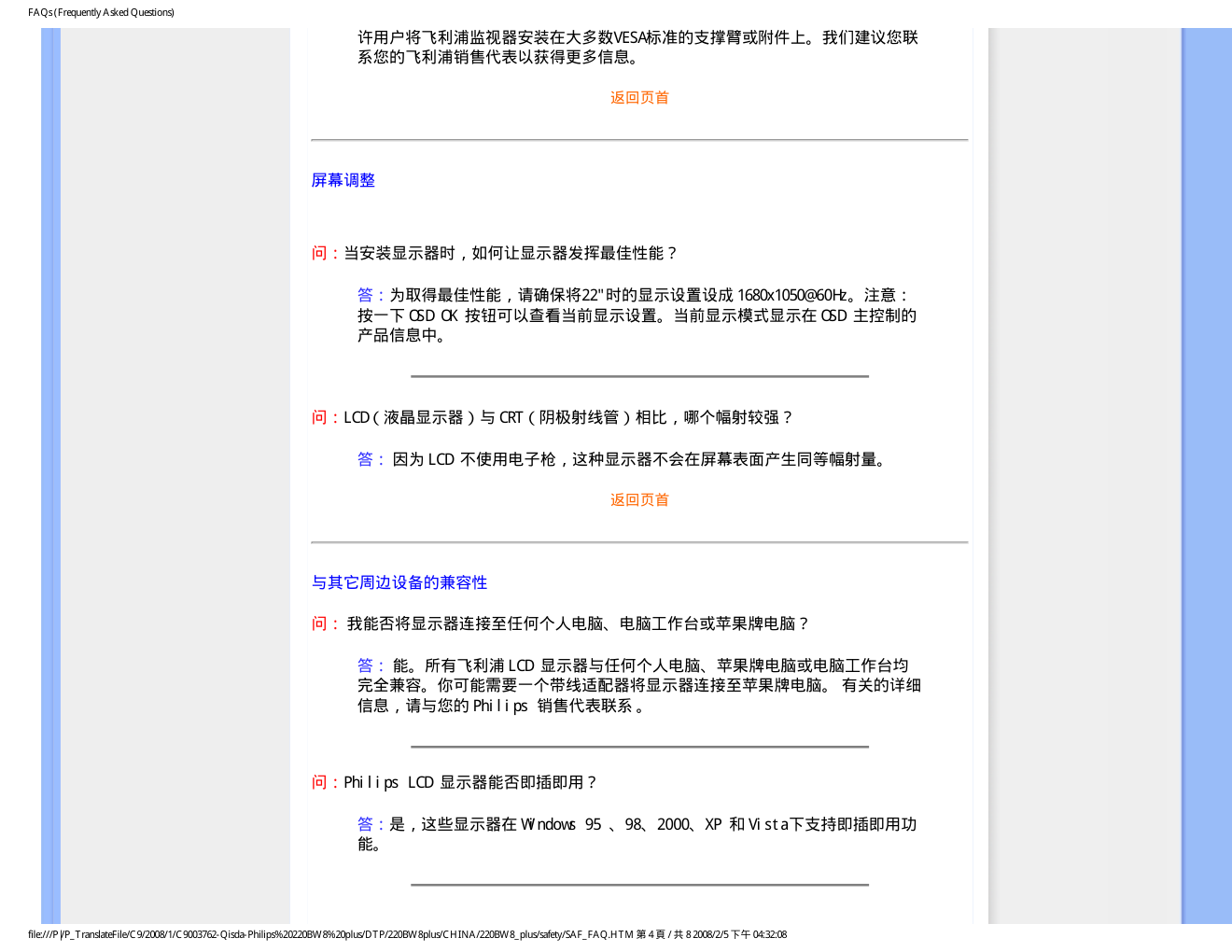Click the answer mentioning 1680x1050@60Hz
The image size is (1232, 952).
(x=637, y=315)
